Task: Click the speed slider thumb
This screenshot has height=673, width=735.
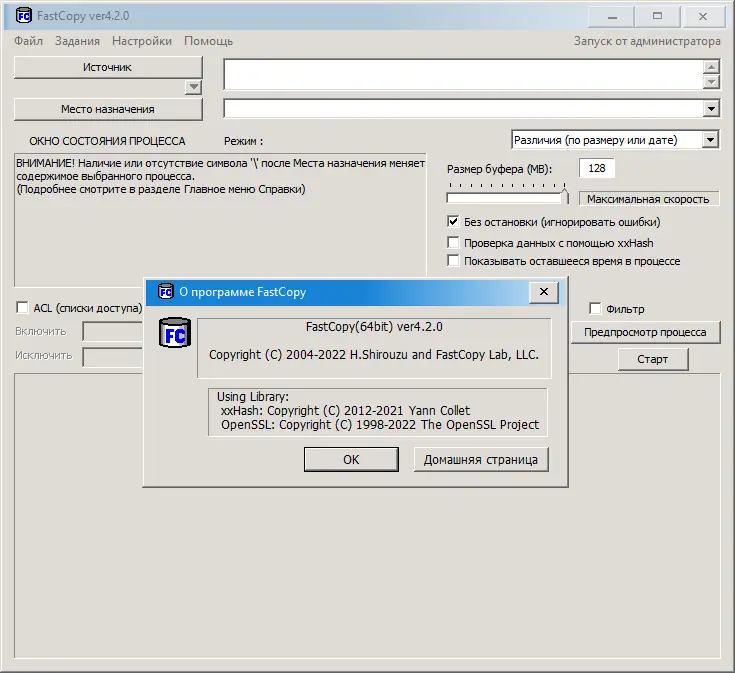Action: (x=565, y=196)
